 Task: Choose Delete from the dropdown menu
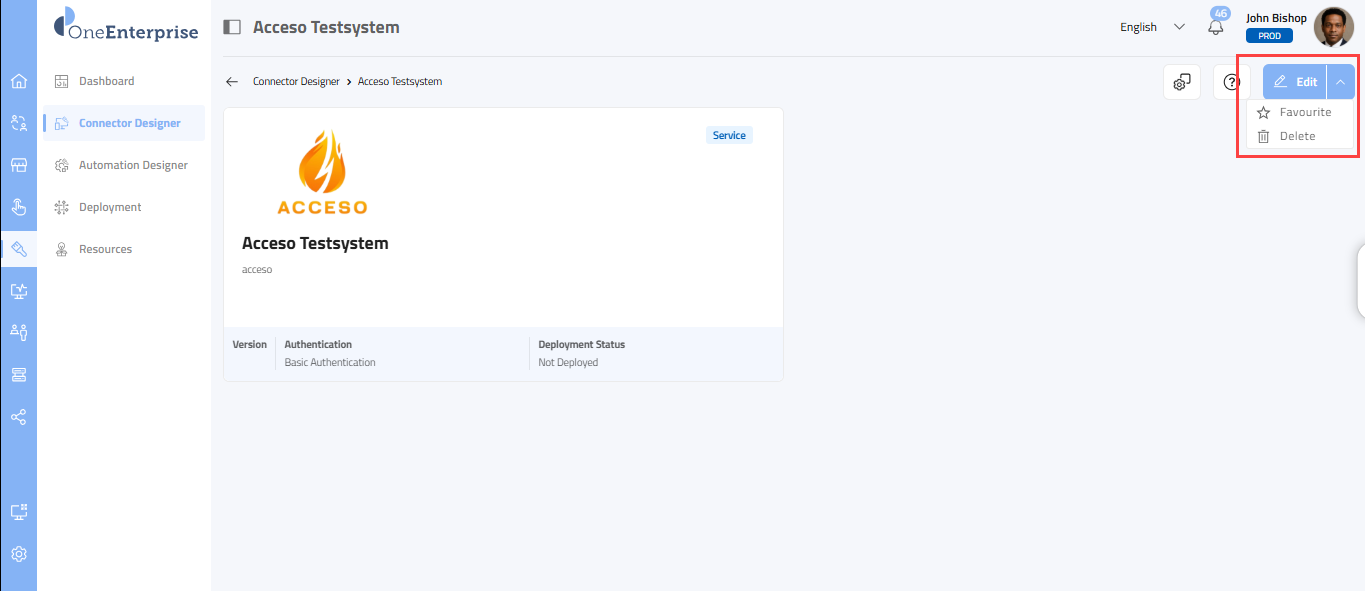[1297, 136]
